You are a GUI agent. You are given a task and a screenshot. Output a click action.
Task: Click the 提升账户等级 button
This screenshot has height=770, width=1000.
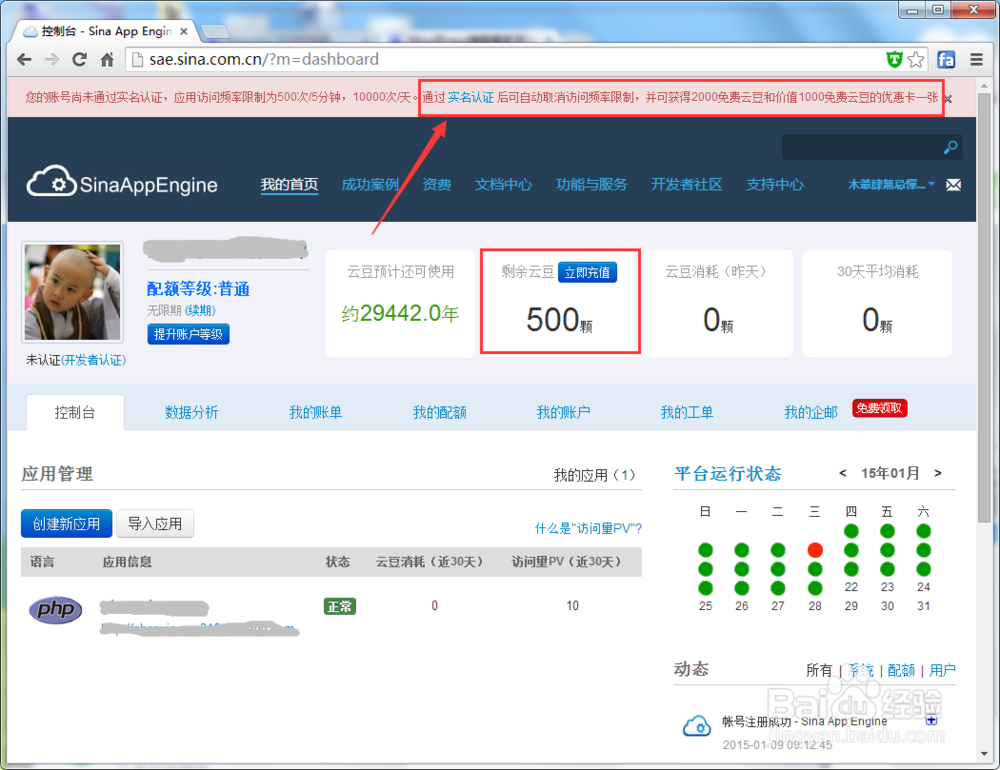point(188,334)
